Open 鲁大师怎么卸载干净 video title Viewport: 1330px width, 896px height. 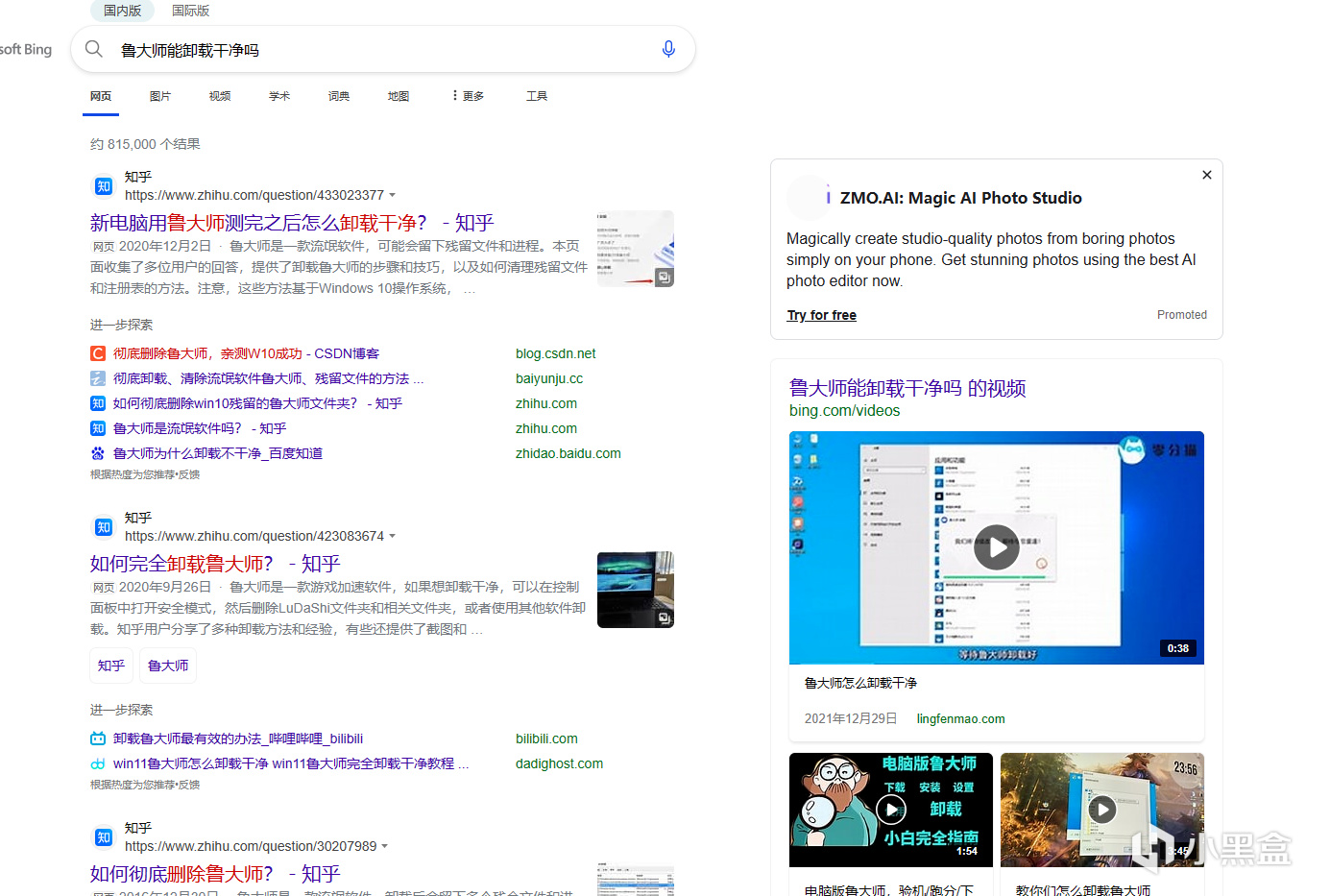(x=860, y=683)
